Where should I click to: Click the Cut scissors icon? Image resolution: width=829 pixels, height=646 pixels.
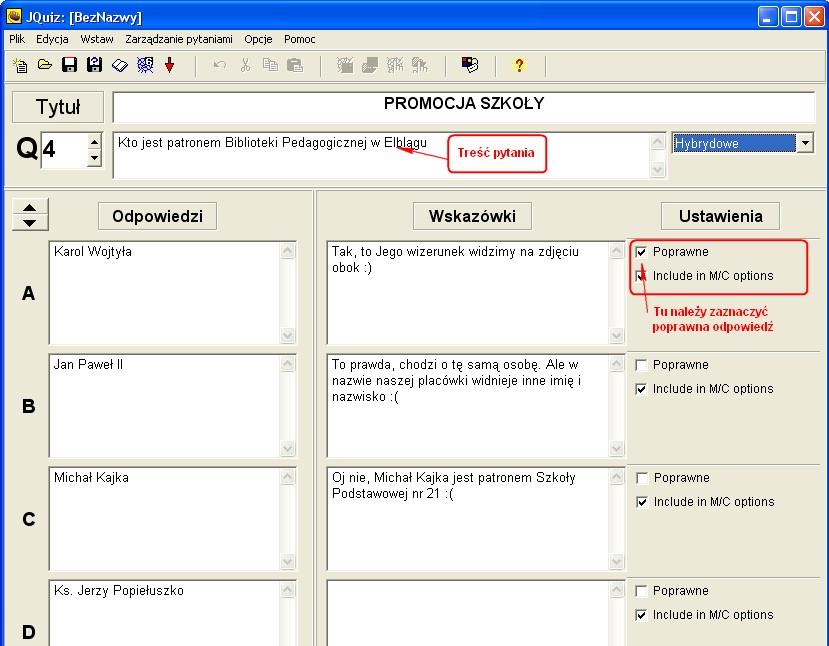(x=245, y=65)
